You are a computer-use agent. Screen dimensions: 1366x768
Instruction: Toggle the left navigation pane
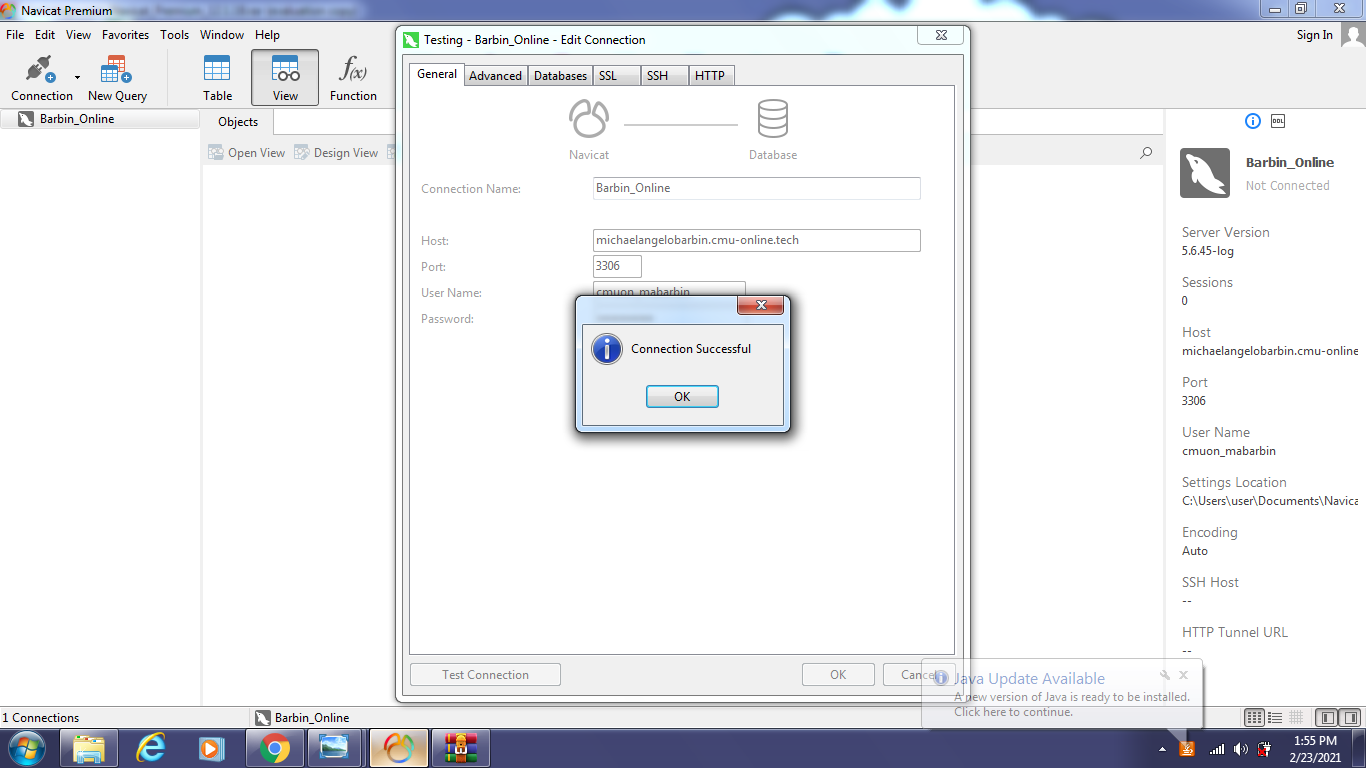pos(1325,718)
